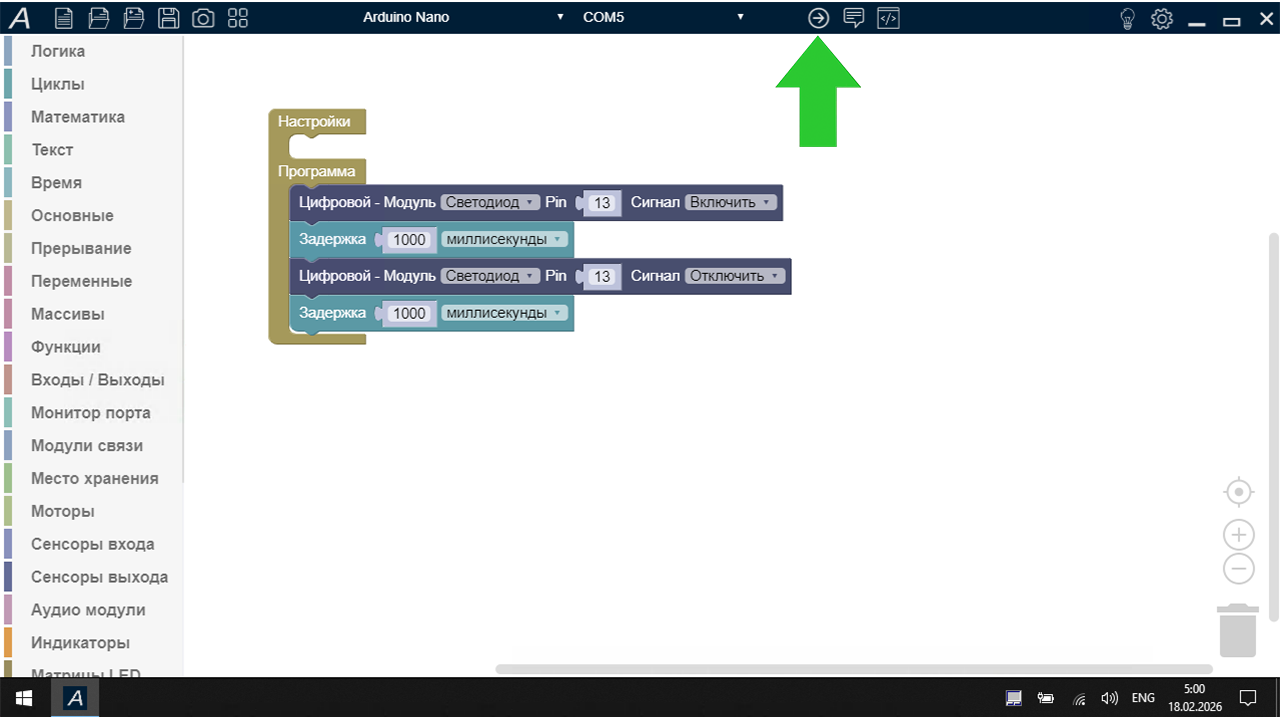Screen dimensions: 1280x717
Task: Open the Включить signal dropdown
Action: pyautogui.click(x=730, y=202)
